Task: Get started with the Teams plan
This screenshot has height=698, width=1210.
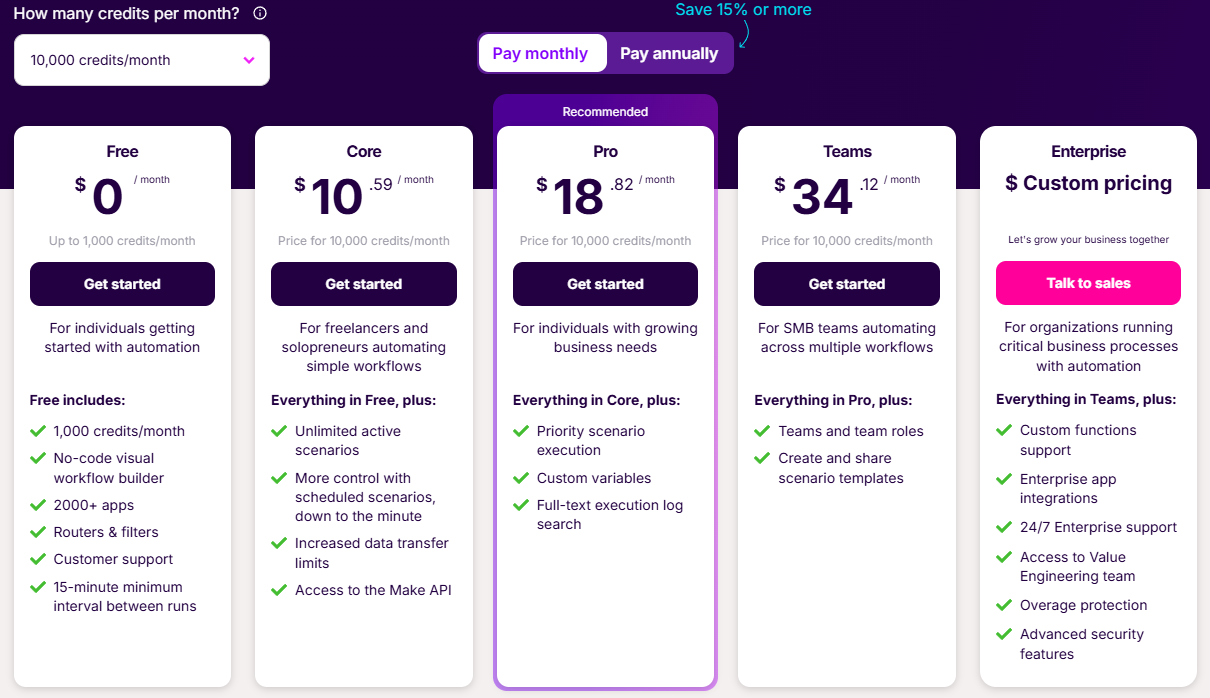Action: (x=847, y=284)
